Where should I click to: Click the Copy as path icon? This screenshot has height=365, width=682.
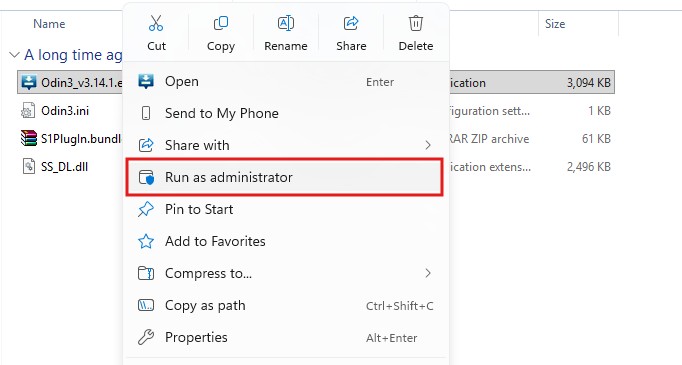(x=146, y=305)
